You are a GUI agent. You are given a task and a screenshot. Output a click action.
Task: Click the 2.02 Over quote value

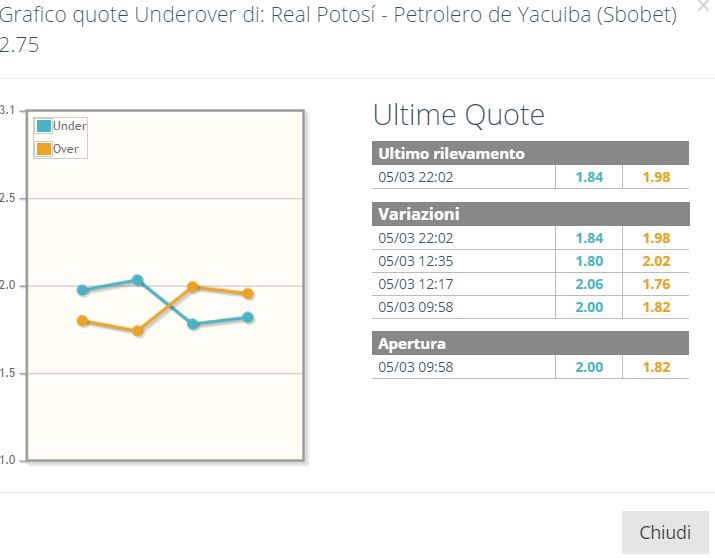656,261
